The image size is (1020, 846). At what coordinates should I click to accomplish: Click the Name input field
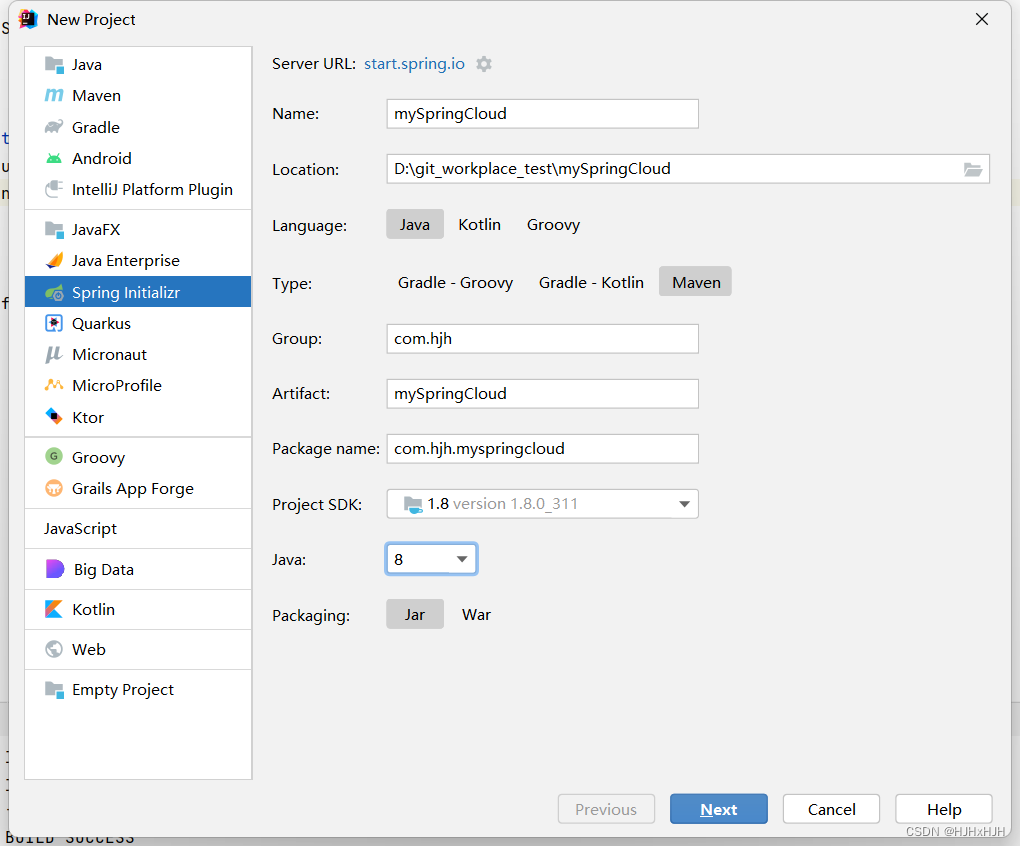(x=543, y=114)
